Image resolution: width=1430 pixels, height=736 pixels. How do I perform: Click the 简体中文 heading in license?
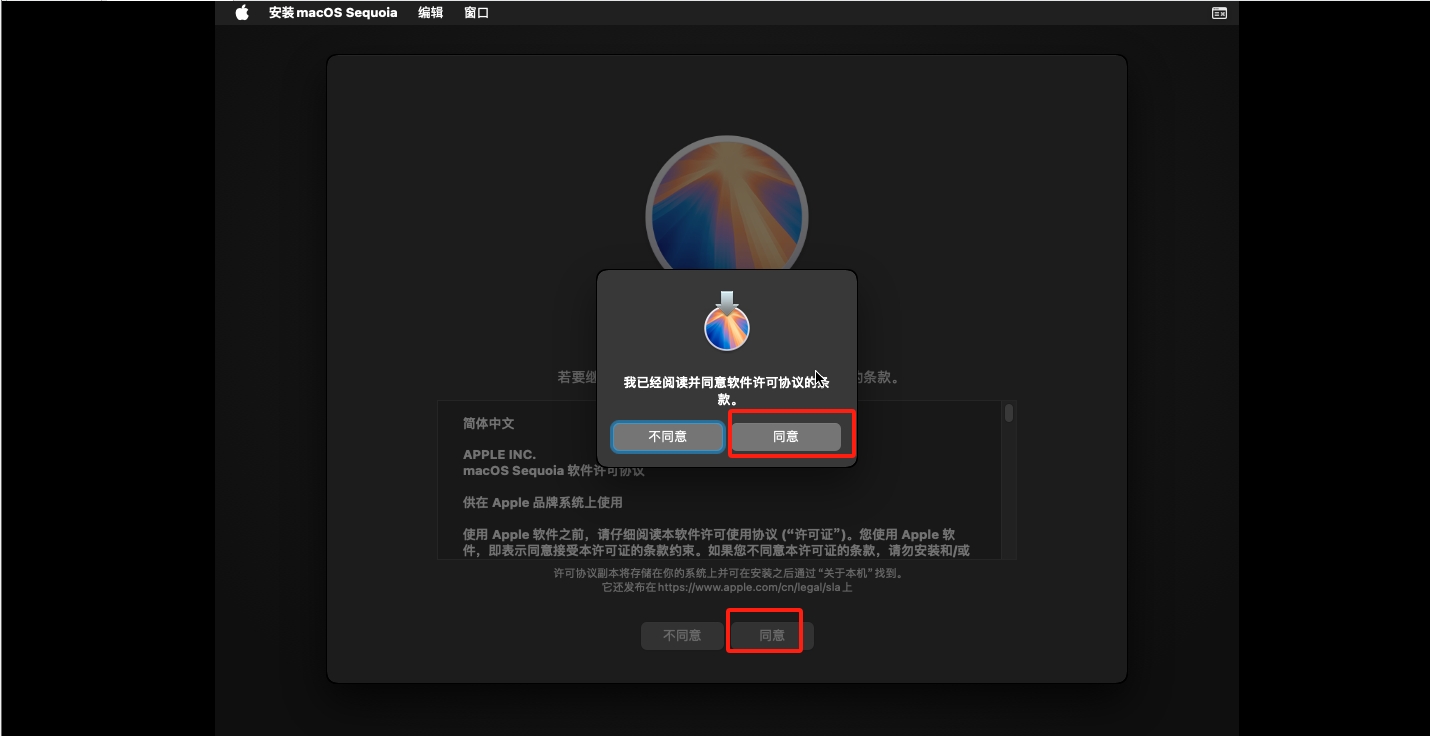coord(489,423)
